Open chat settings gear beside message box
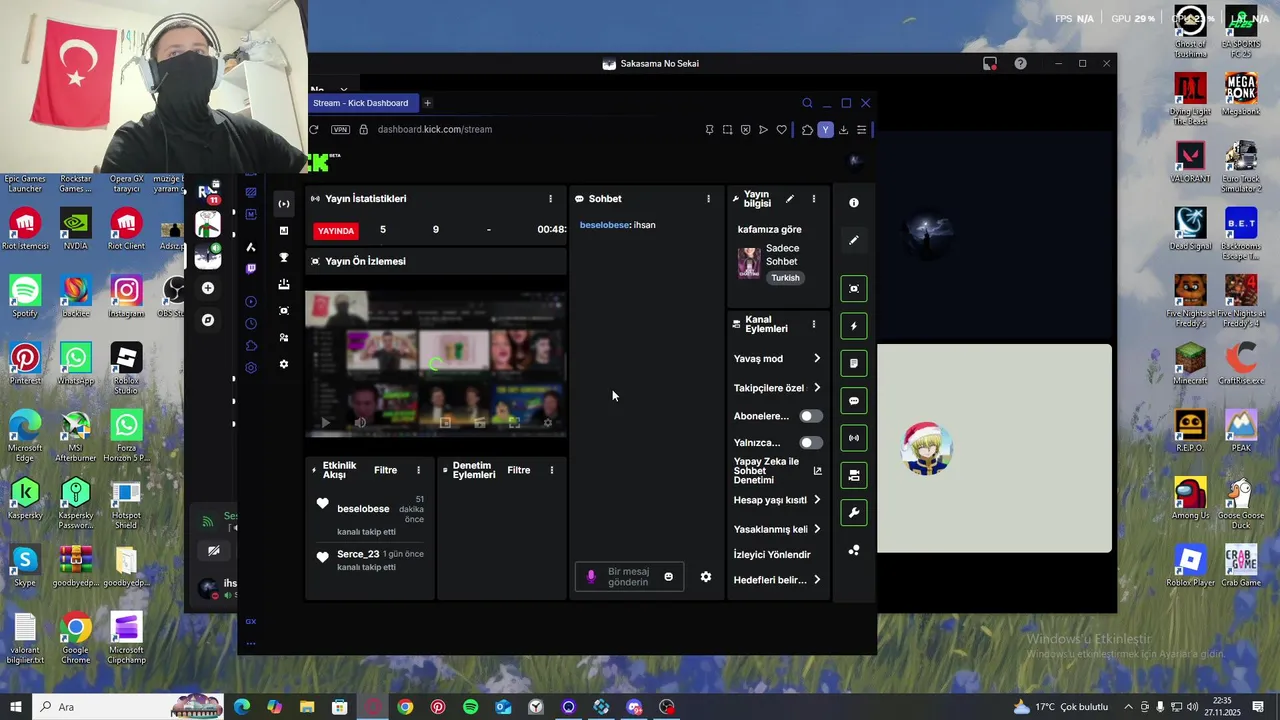Image resolution: width=1280 pixels, height=720 pixels. coord(706,577)
